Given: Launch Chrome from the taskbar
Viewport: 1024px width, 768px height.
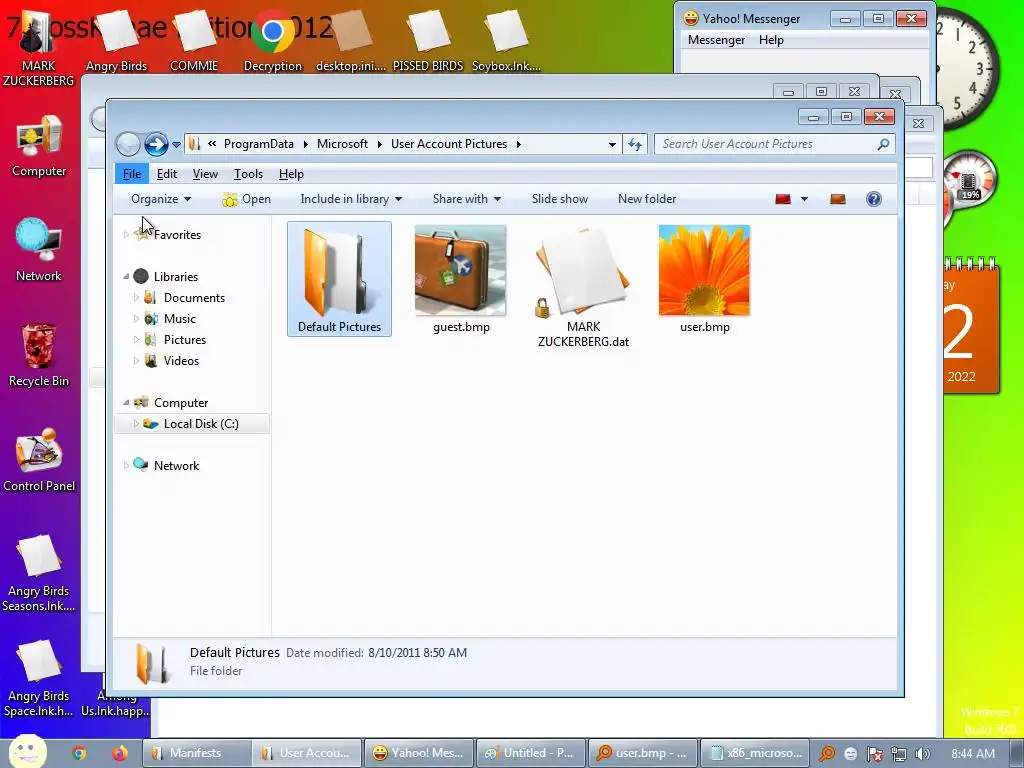Looking at the screenshot, I should tap(79, 753).
